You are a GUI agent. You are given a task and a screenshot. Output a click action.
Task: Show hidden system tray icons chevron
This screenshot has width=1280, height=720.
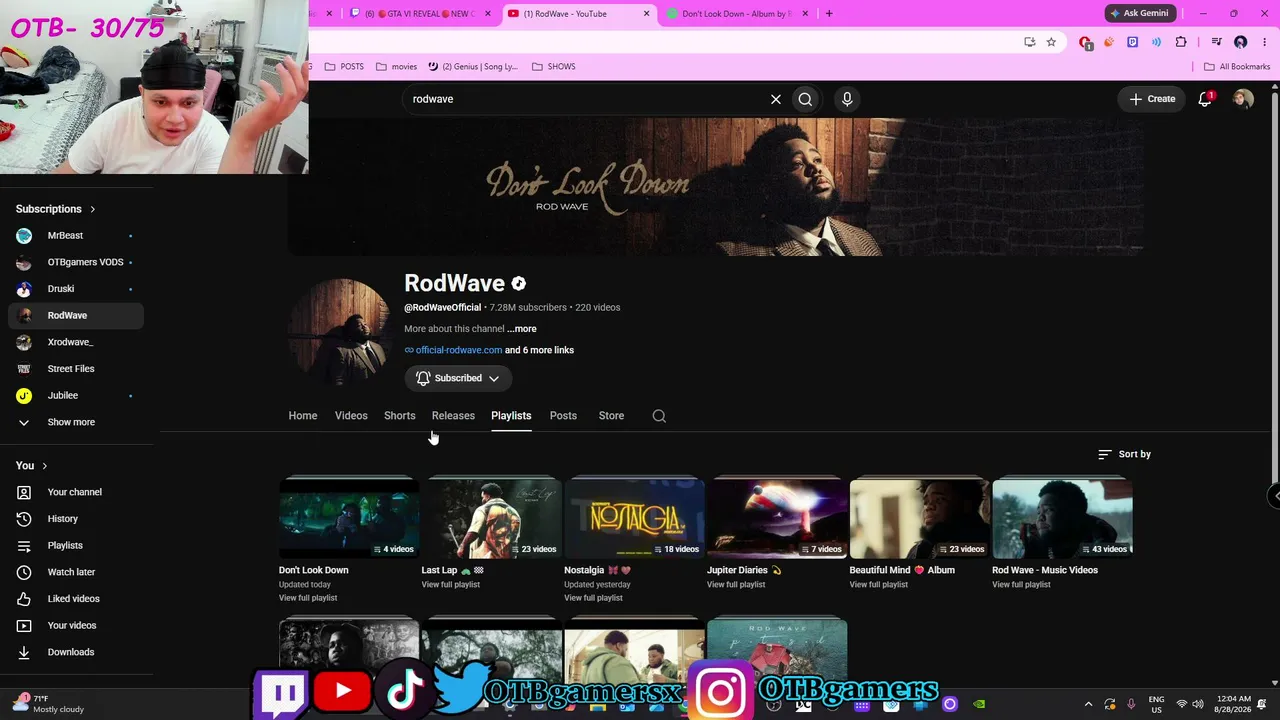click(x=1089, y=704)
